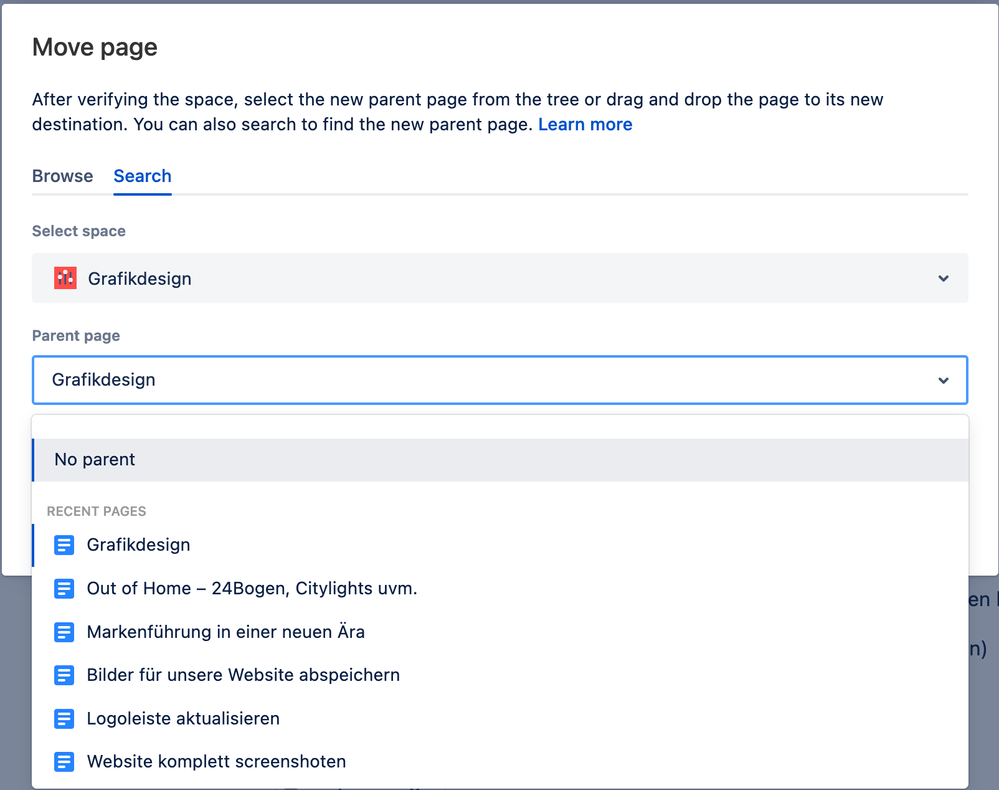The width and height of the screenshot is (999, 790).
Task: Click inside the Parent page search field
Action: click(x=480, y=380)
